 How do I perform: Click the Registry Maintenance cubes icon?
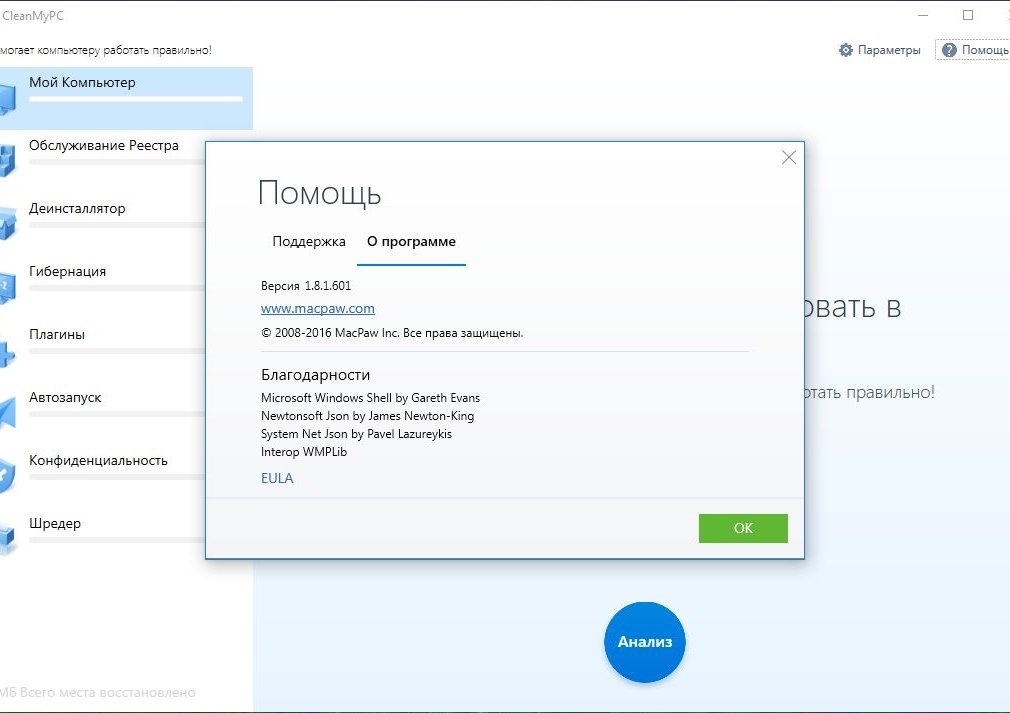coord(7,161)
